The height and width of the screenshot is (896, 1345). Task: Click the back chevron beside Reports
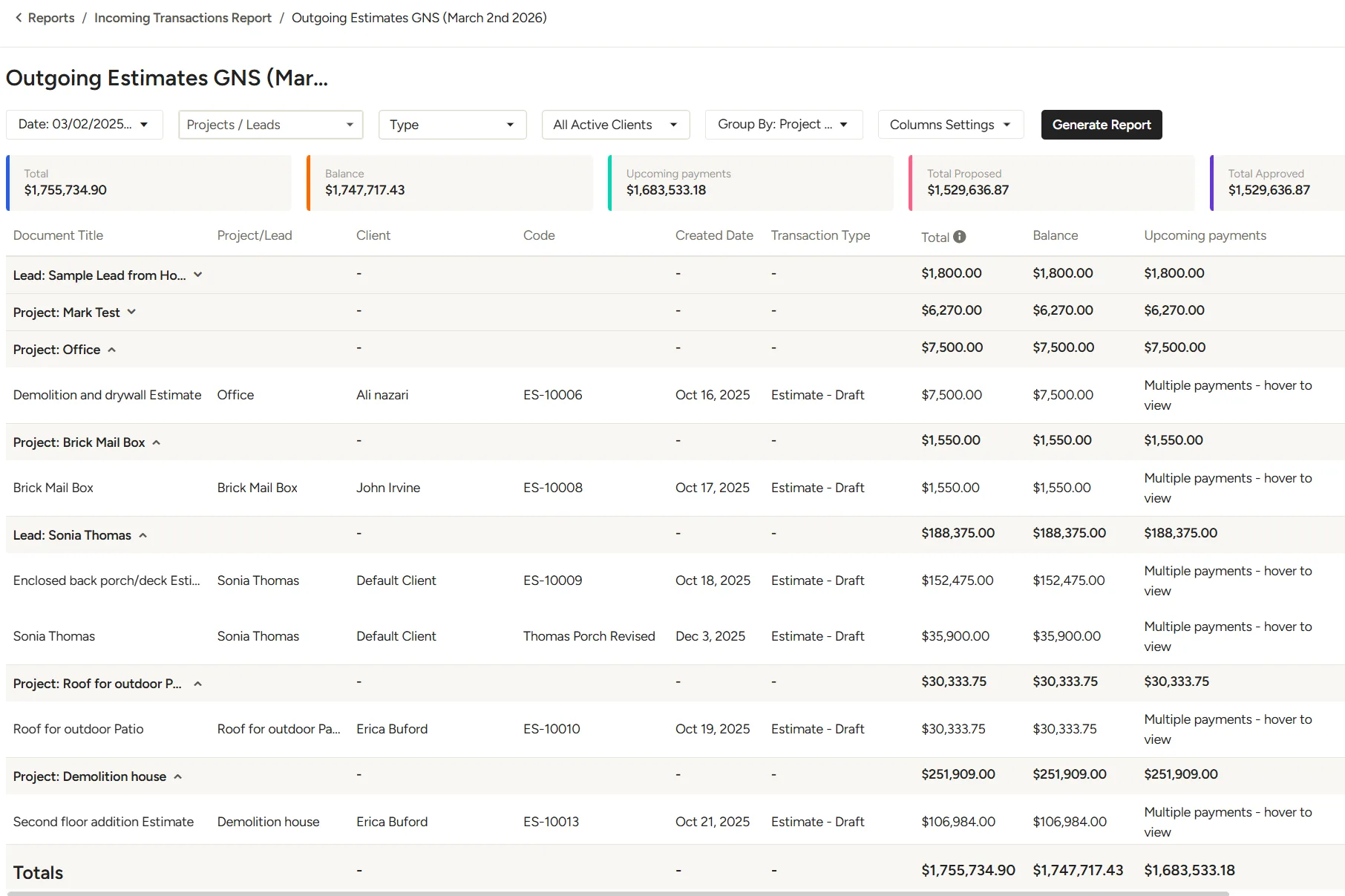[19, 18]
